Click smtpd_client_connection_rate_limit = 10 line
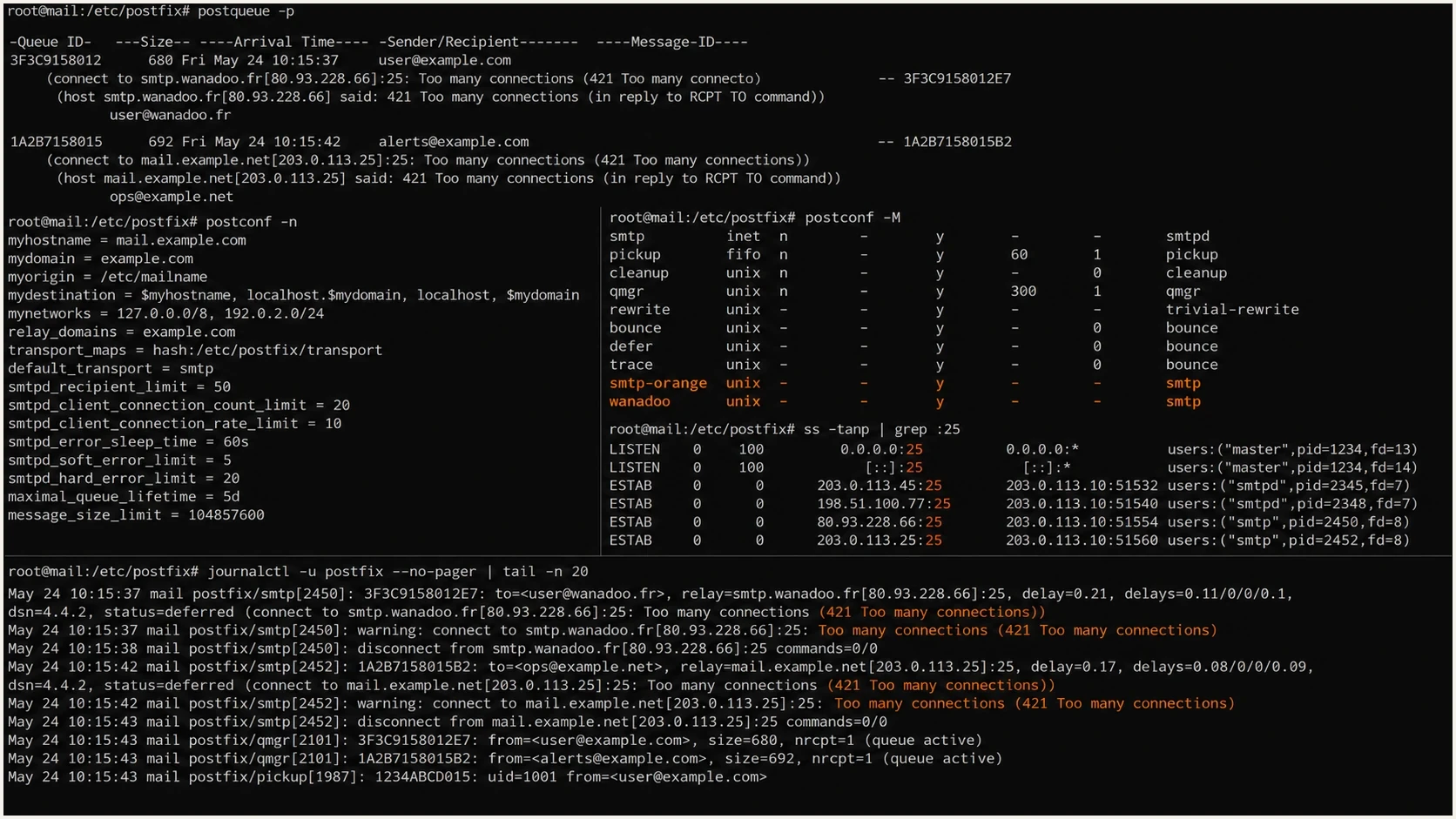 pos(175,423)
